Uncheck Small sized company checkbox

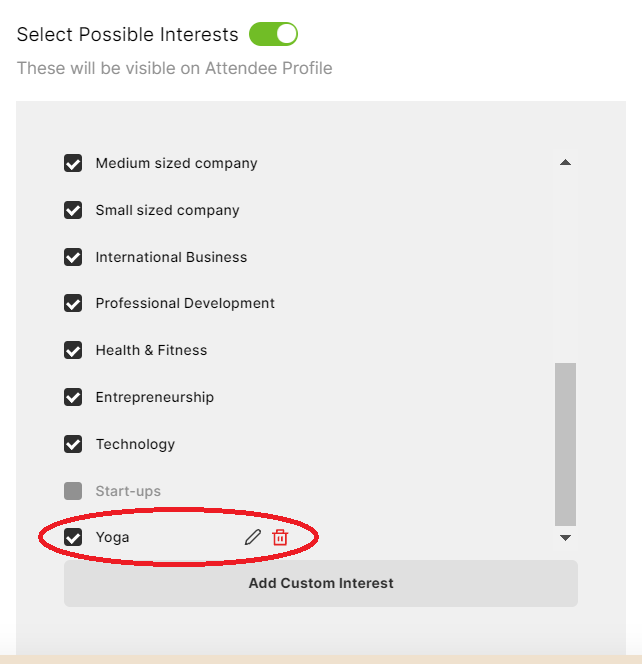(73, 210)
